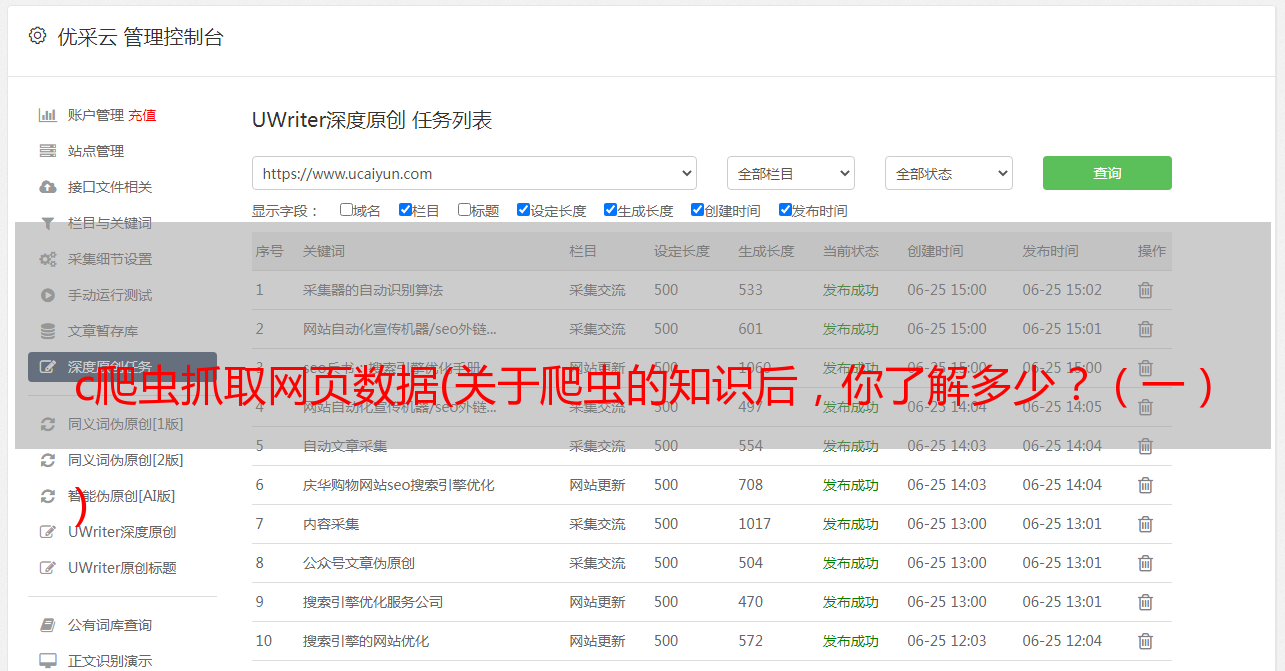Enable the 域名 field checkbox
Image resolution: width=1285 pixels, height=671 pixels.
click(x=346, y=210)
